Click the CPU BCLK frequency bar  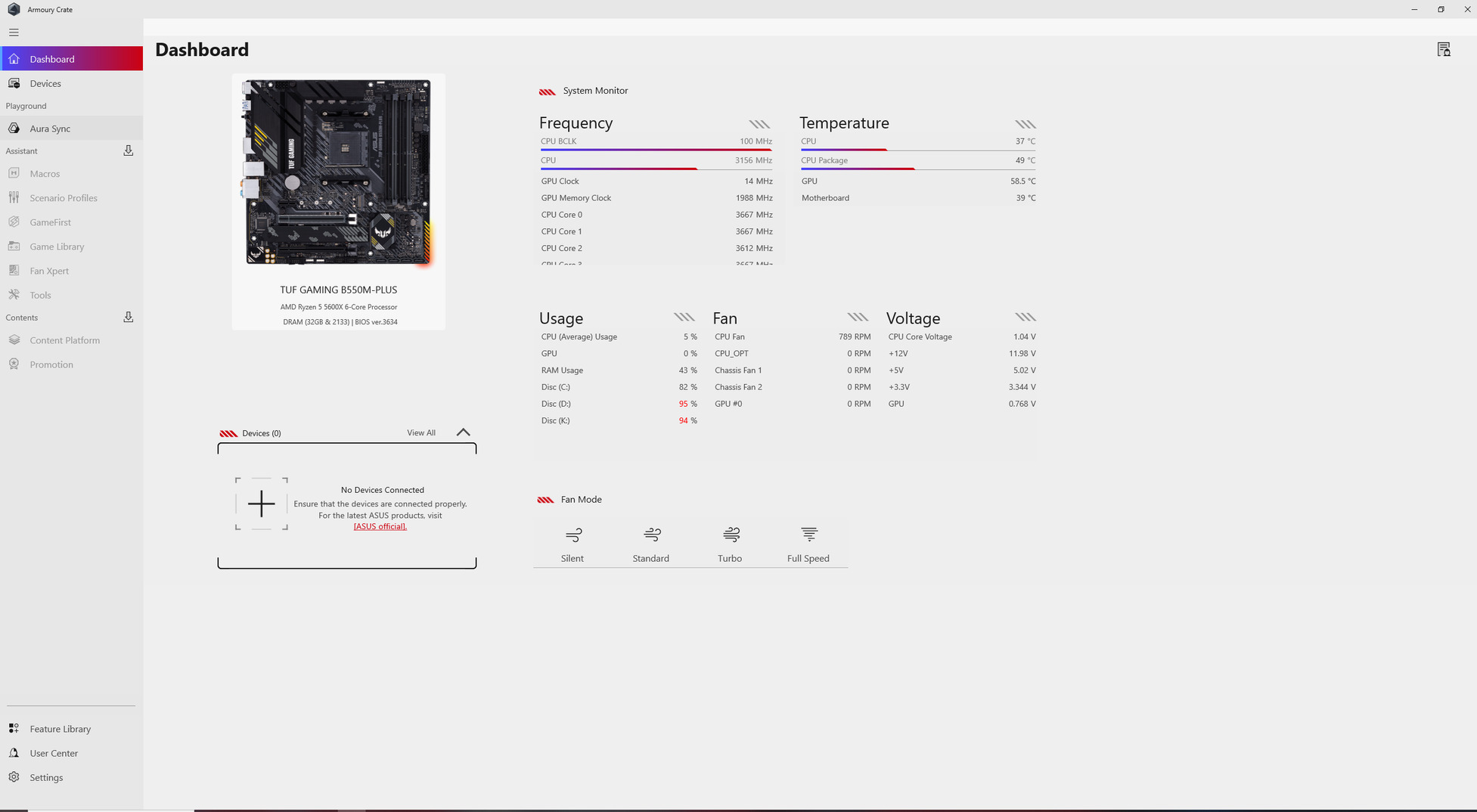[656, 150]
